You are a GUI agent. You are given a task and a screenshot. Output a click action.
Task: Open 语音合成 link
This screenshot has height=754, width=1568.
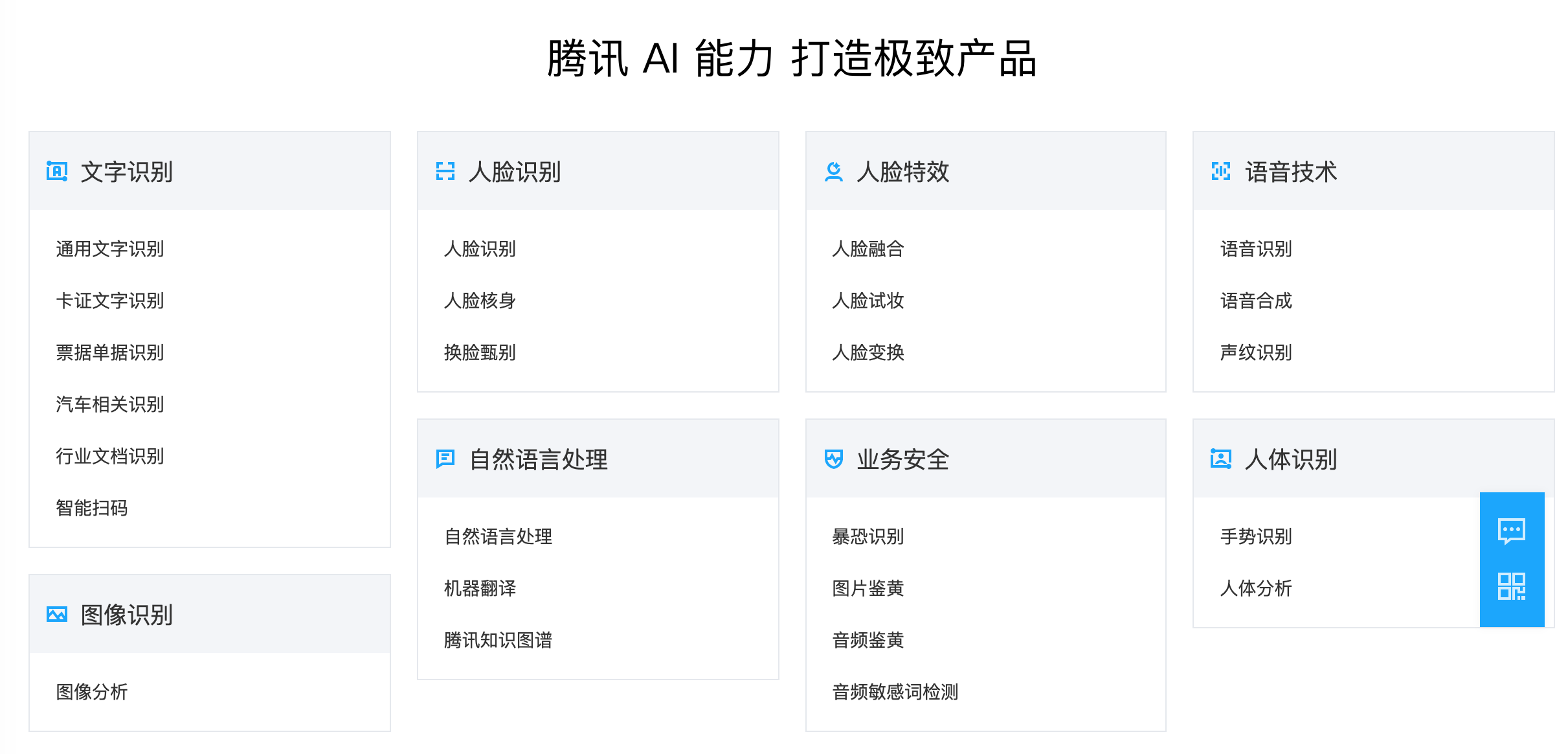(x=1256, y=301)
